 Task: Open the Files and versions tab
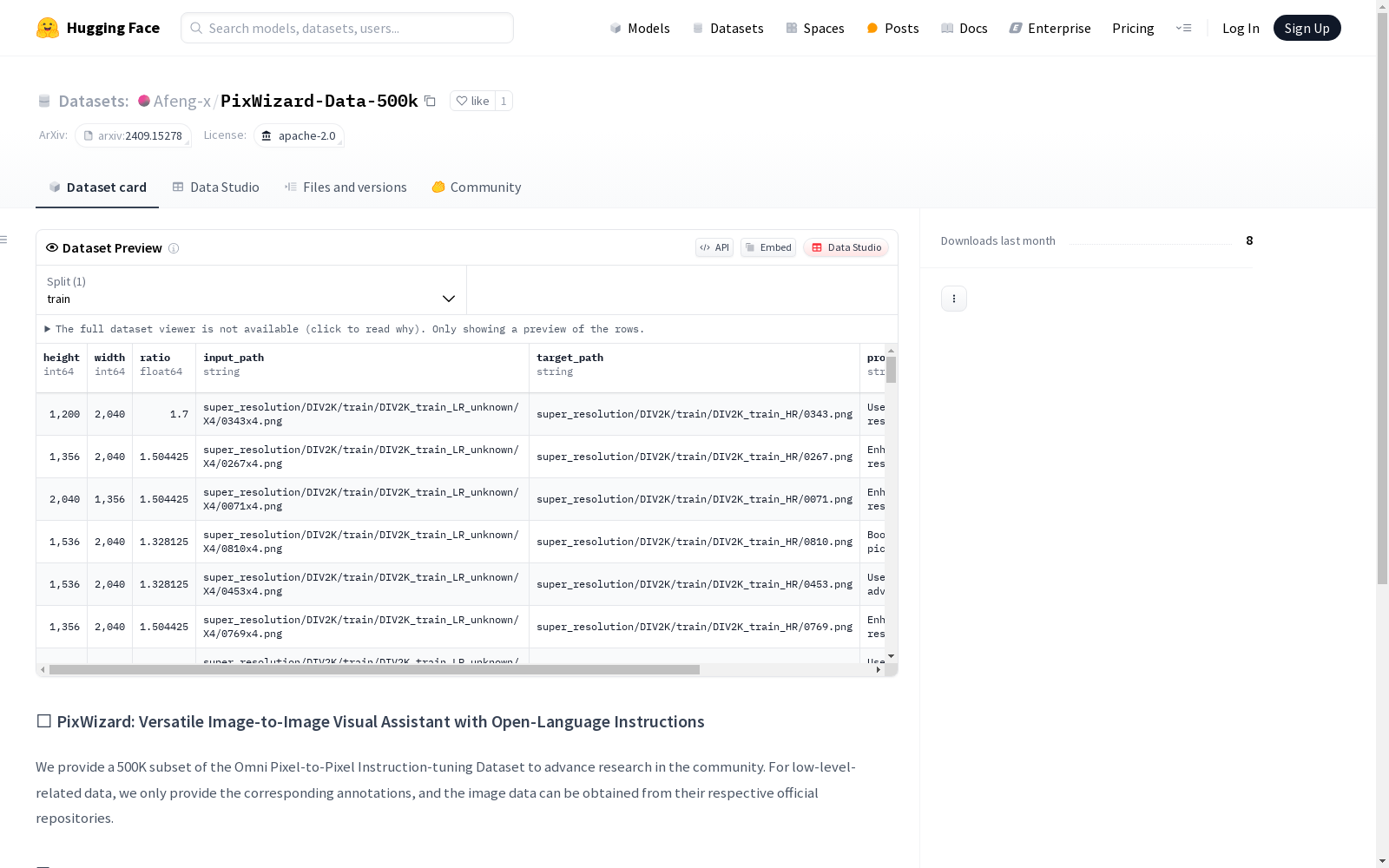tap(346, 187)
